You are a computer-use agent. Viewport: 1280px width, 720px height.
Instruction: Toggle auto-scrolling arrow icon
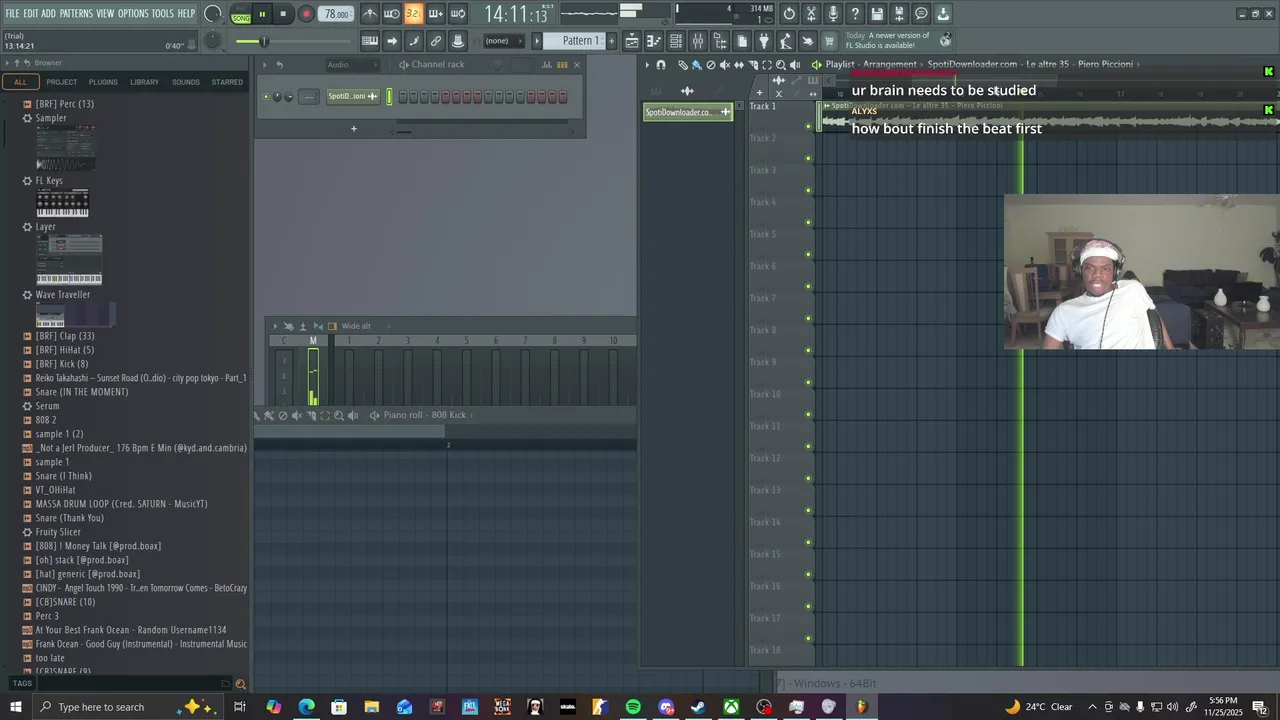[x=392, y=41]
